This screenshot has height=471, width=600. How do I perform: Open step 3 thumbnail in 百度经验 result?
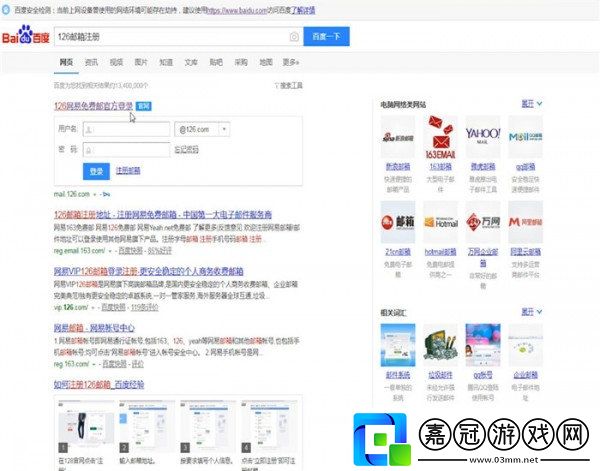coord(208,426)
